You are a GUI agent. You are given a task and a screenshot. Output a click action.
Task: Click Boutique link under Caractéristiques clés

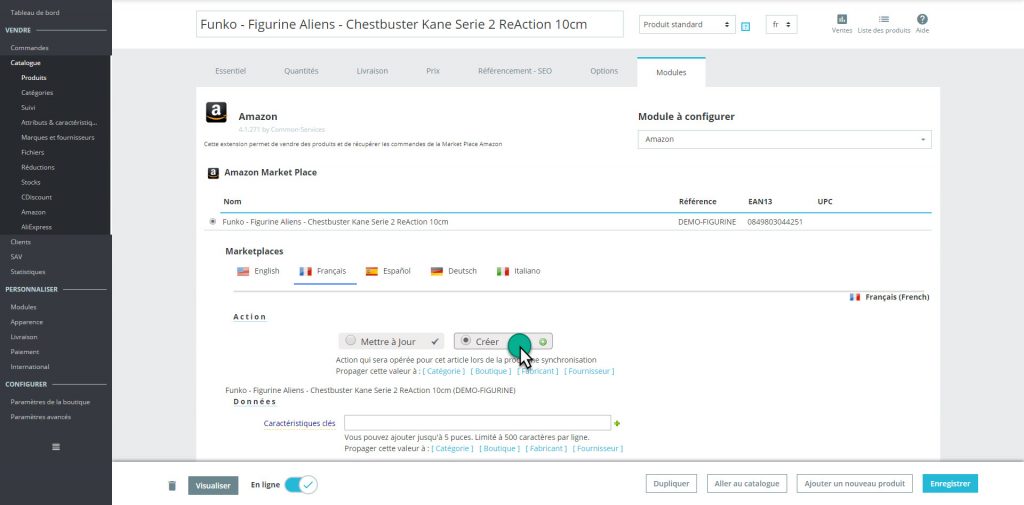click(x=500, y=448)
